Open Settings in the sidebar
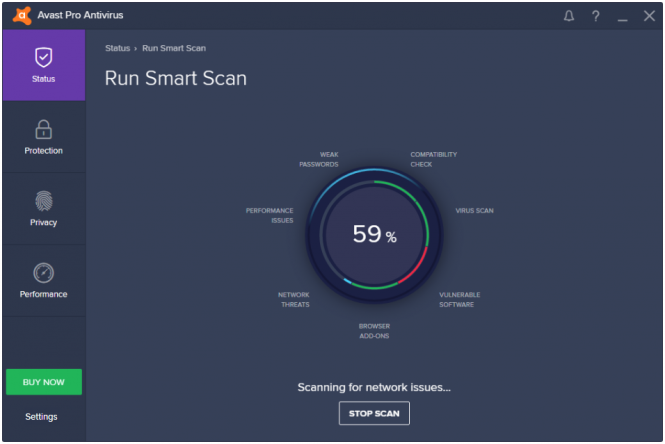This screenshot has height=444, width=665. [x=41, y=416]
